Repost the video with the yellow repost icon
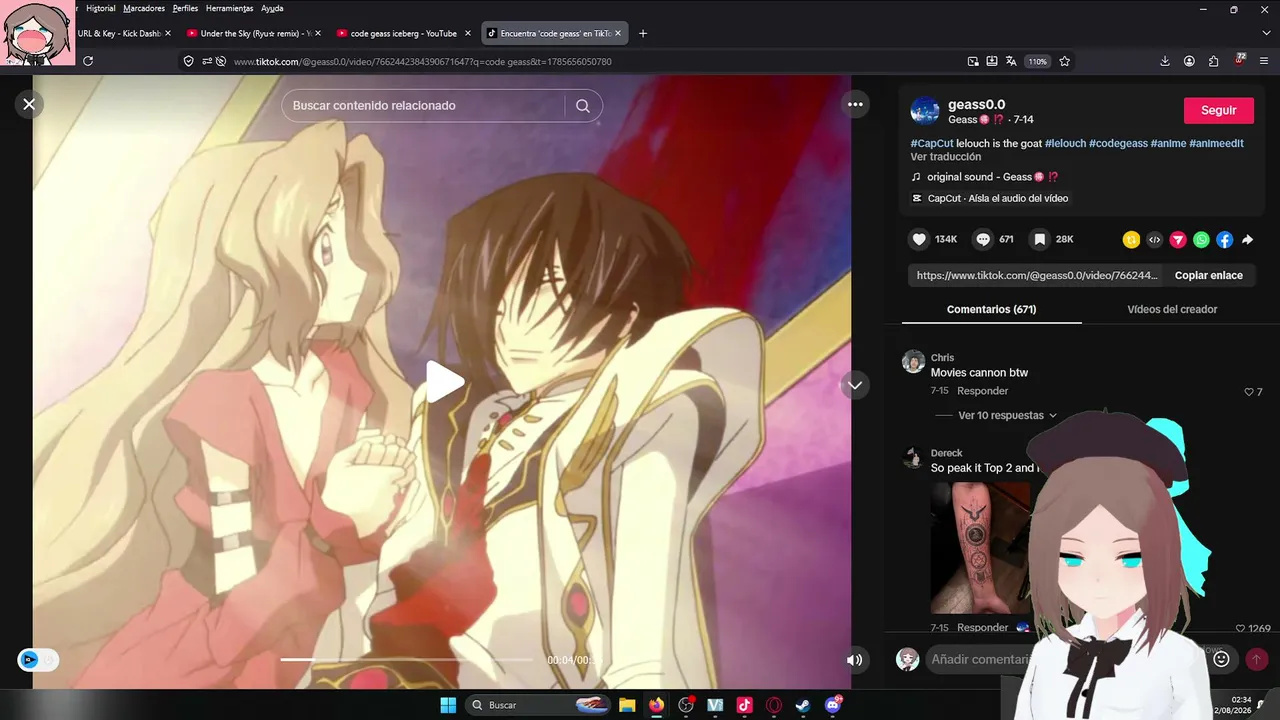The width and height of the screenshot is (1280, 720). point(1131,240)
